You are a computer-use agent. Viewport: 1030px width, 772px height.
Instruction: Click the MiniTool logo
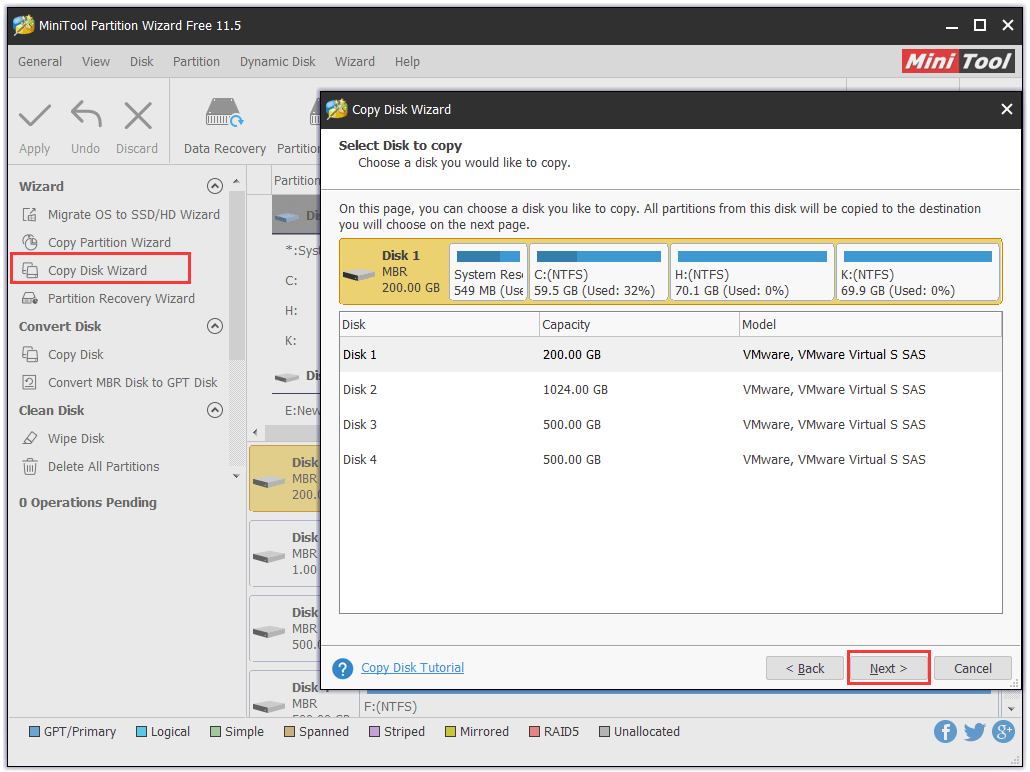pyautogui.click(x=958, y=61)
